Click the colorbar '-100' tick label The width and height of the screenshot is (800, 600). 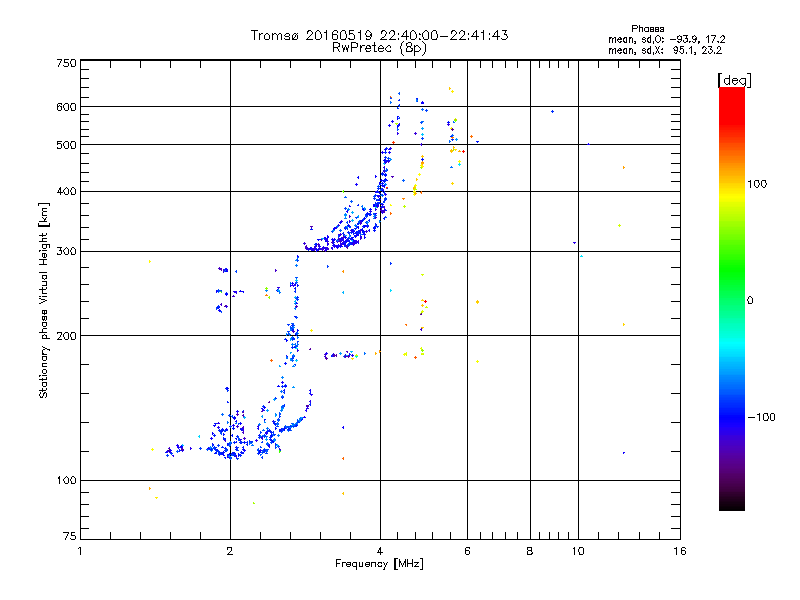pyautogui.click(x=762, y=417)
